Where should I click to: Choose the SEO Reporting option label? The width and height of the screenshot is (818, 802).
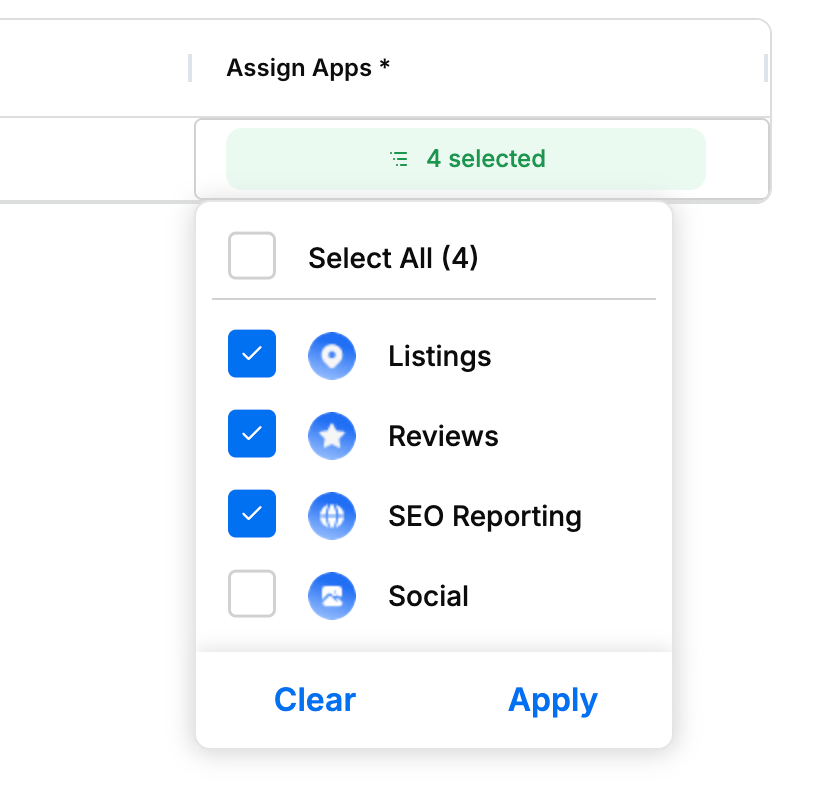[x=485, y=517]
